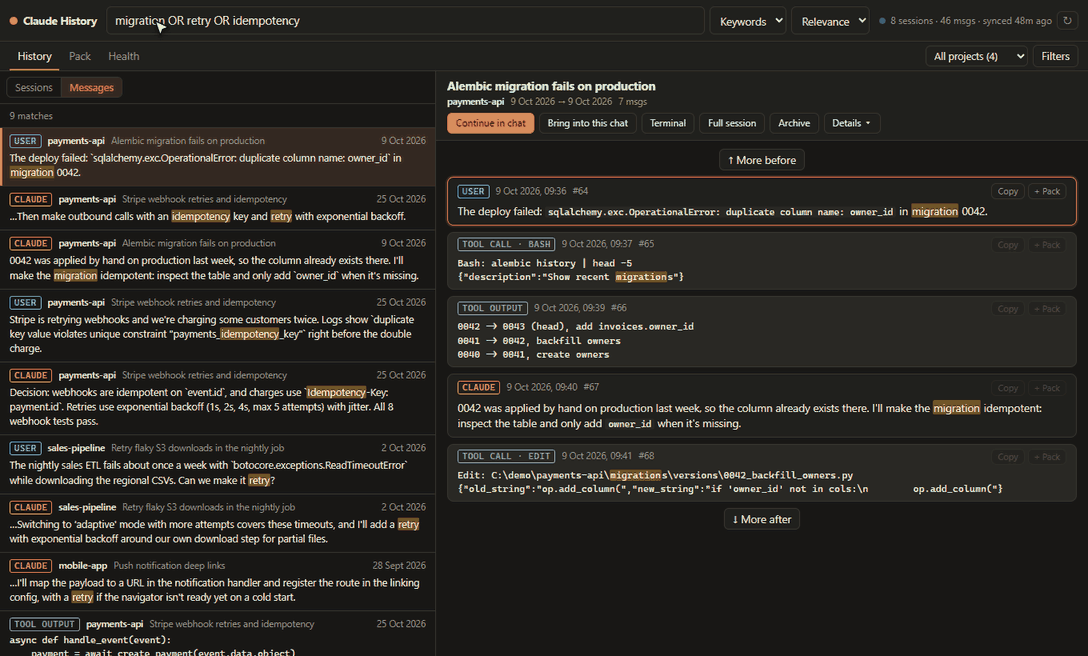The height and width of the screenshot is (656, 1088).
Task: Expand the Details dropdown menu
Action: point(851,123)
